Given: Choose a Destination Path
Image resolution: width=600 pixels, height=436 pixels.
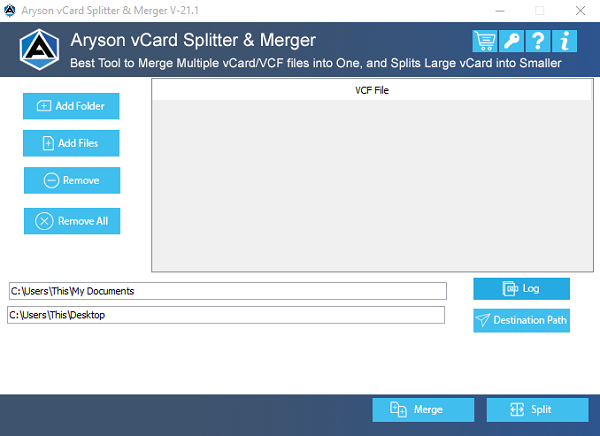Looking at the screenshot, I should [522, 320].
